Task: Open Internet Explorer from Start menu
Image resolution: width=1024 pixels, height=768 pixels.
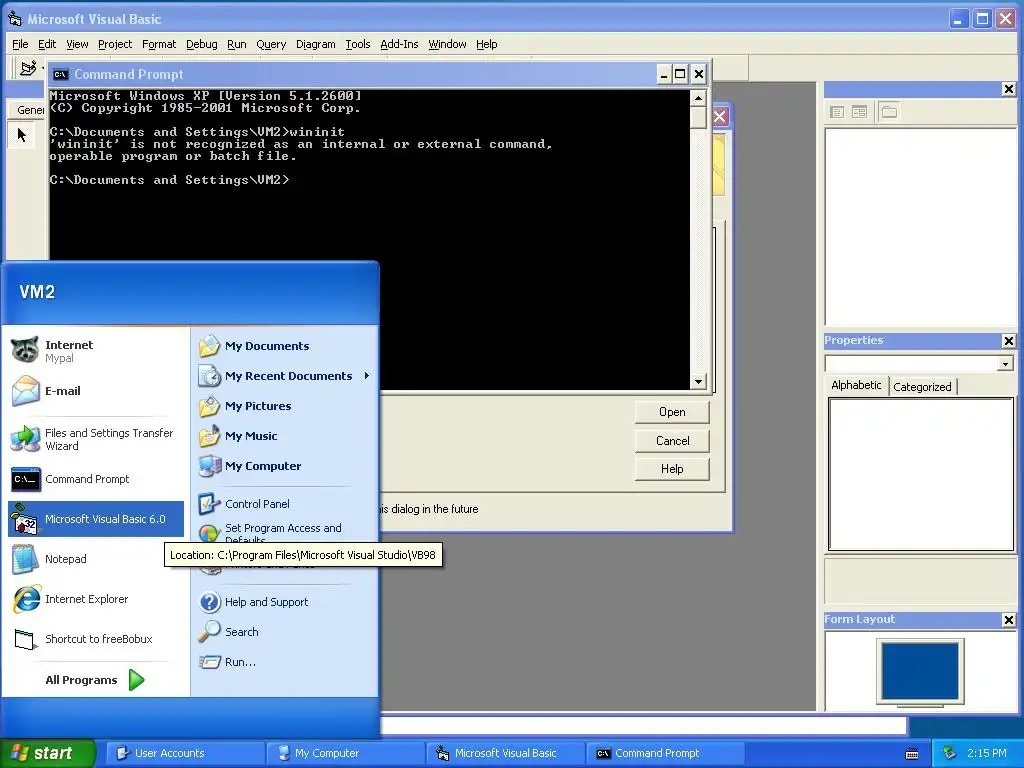Action: coord(95,599)
